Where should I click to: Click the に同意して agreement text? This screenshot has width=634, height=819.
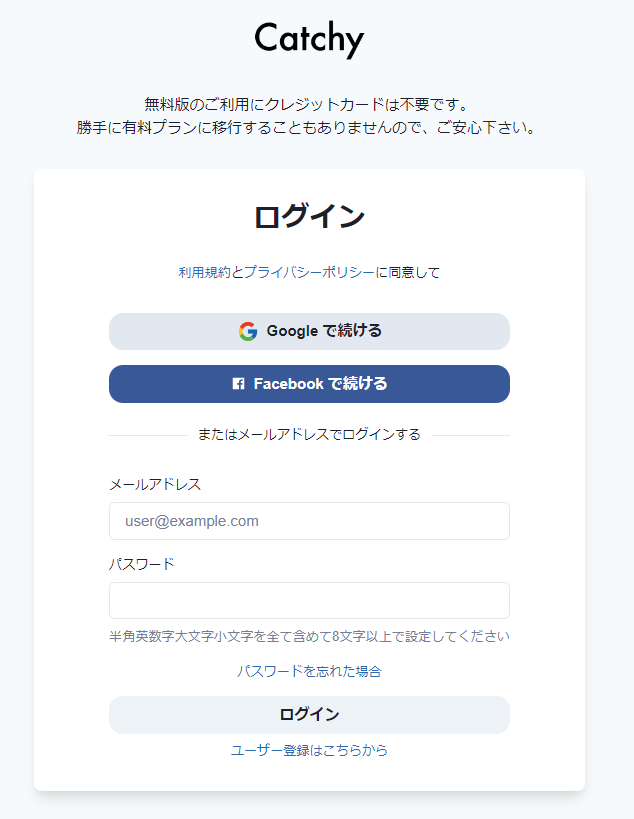tap(408, 272)
